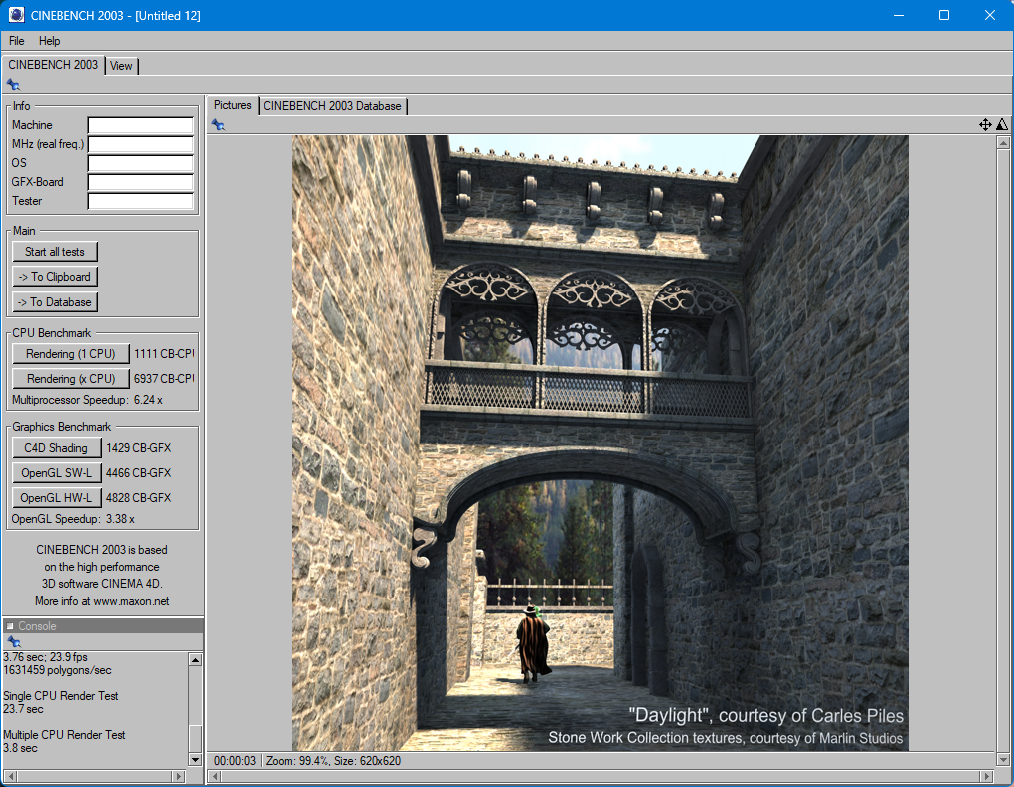The height and width of the screenshot is (787, 1014).
Task: Run the C4D Shading test
Action: point(56,448)
